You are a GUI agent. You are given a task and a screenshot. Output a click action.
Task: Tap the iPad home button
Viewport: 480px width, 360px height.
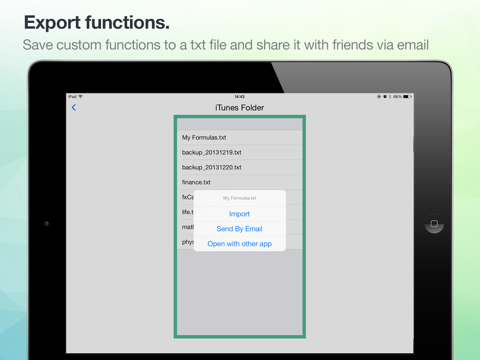pos(434,223)
